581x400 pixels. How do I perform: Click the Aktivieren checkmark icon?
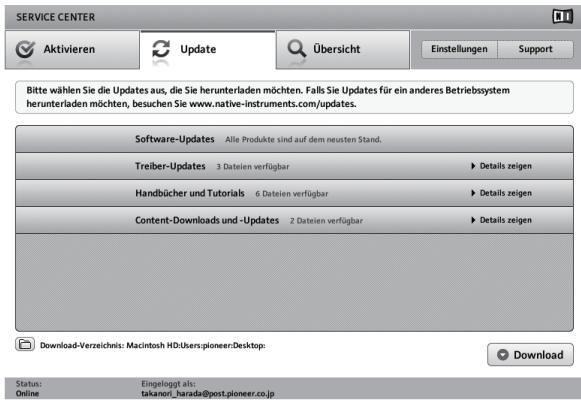click(25, 49)
